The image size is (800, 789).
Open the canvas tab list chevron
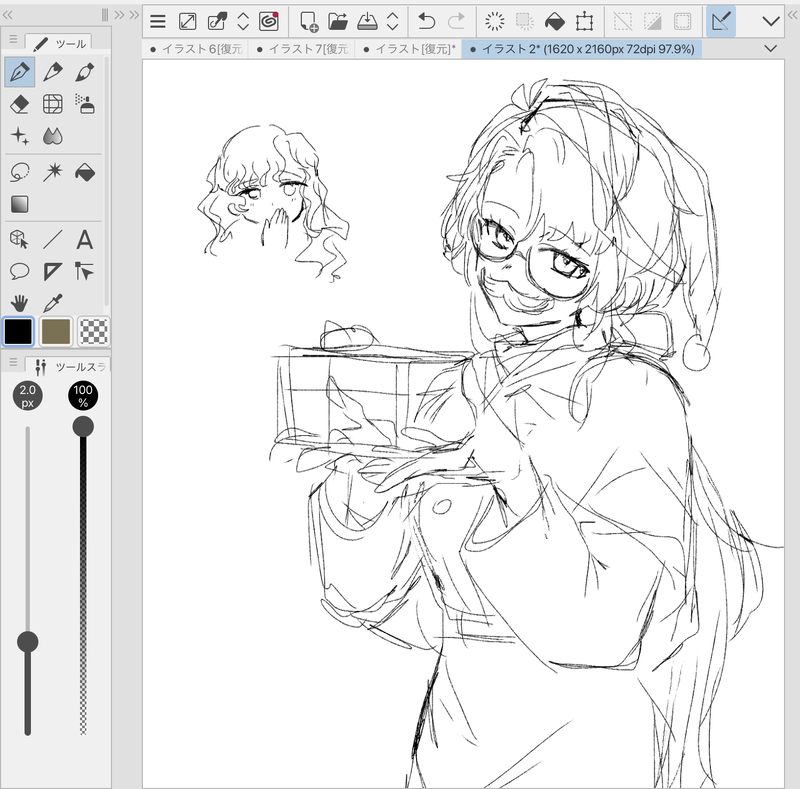coord(770,48)
